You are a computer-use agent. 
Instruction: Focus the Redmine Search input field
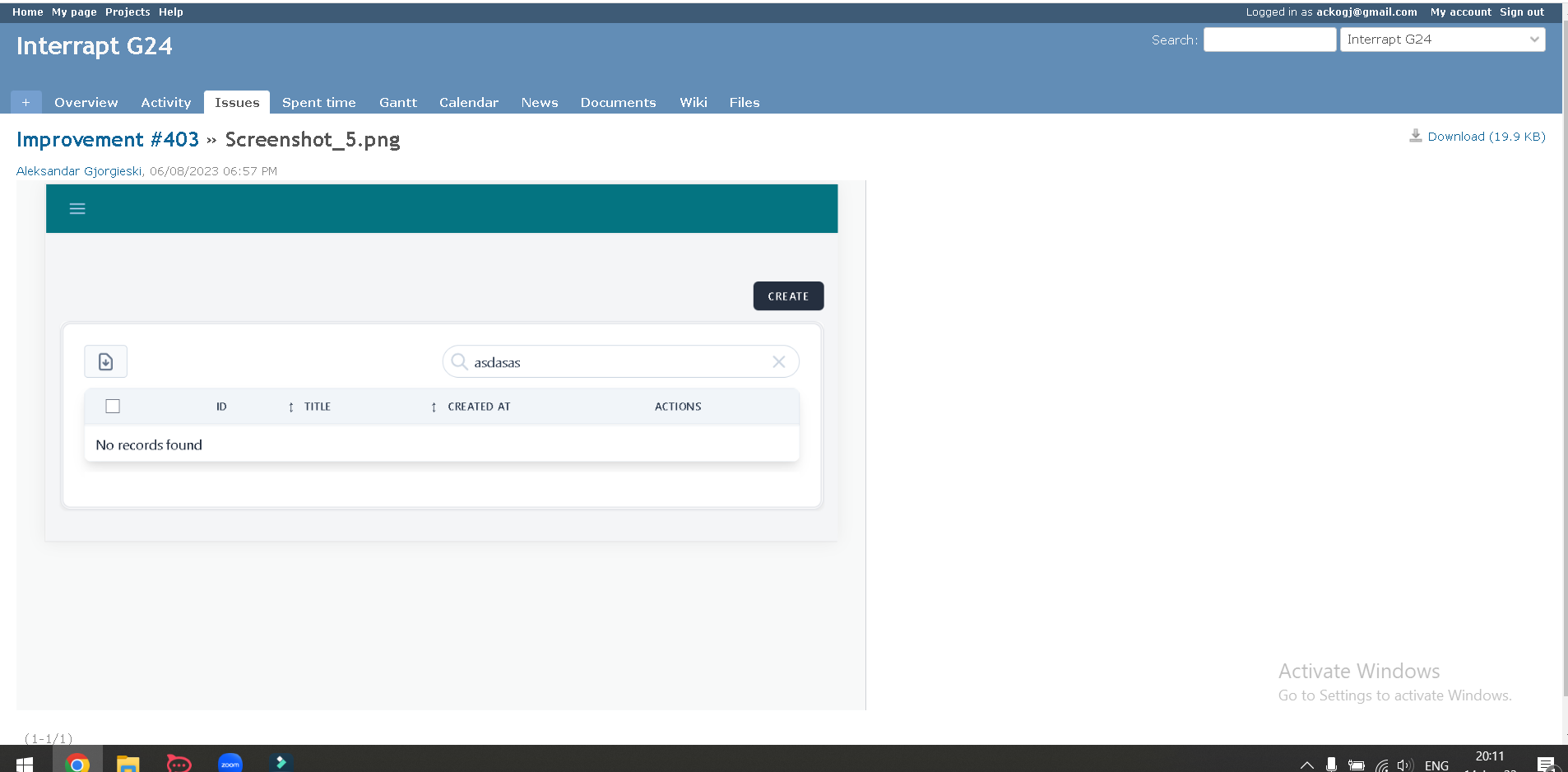[1269, 40]
